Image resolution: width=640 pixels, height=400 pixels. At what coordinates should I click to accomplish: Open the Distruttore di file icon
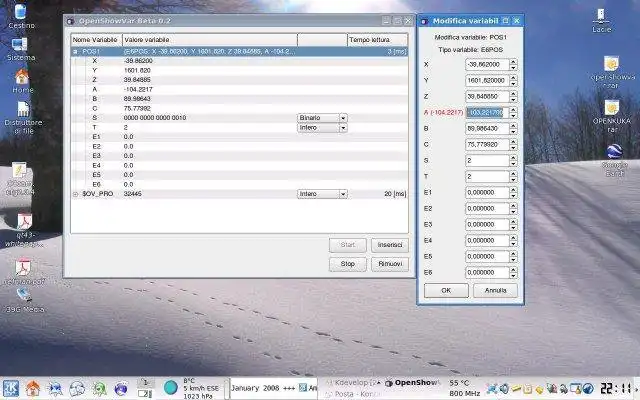click(23, 118)
